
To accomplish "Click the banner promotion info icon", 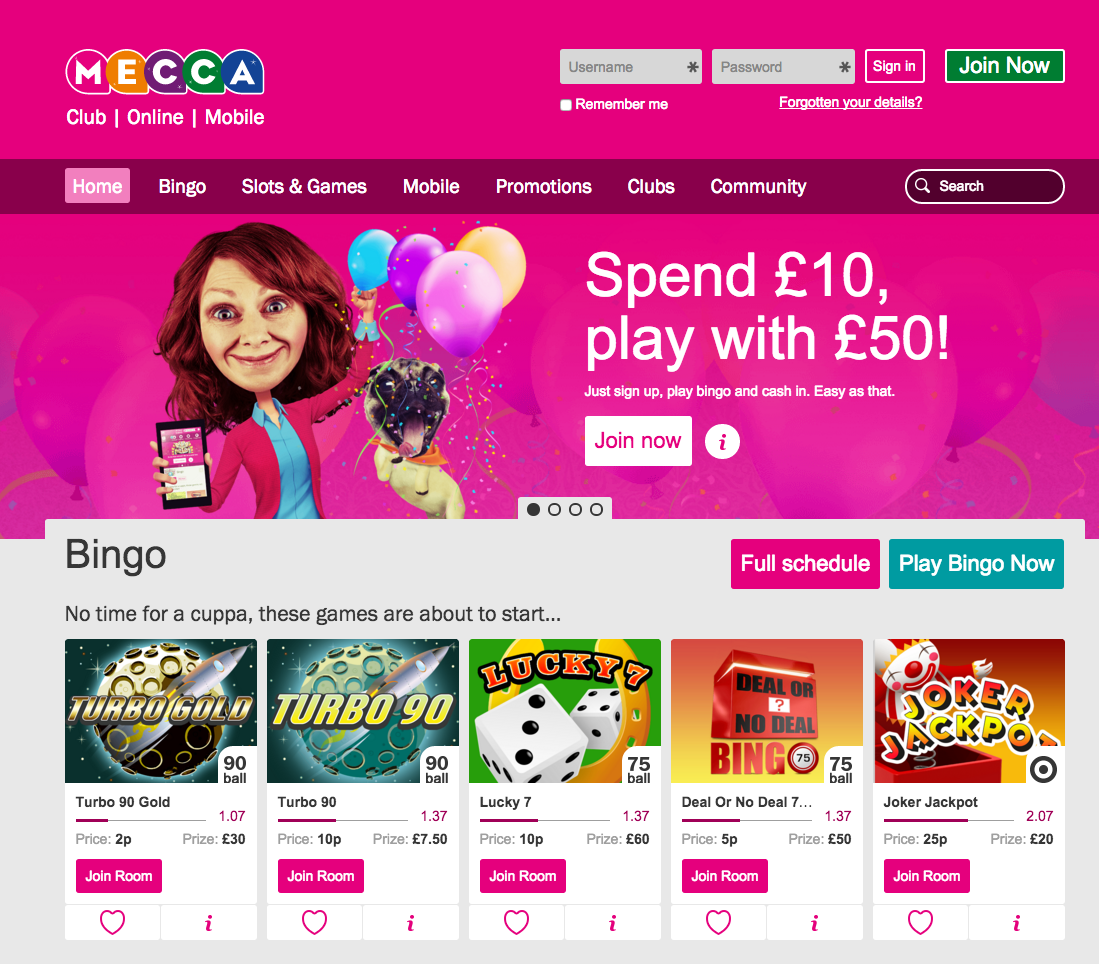I will click(722, 442).
